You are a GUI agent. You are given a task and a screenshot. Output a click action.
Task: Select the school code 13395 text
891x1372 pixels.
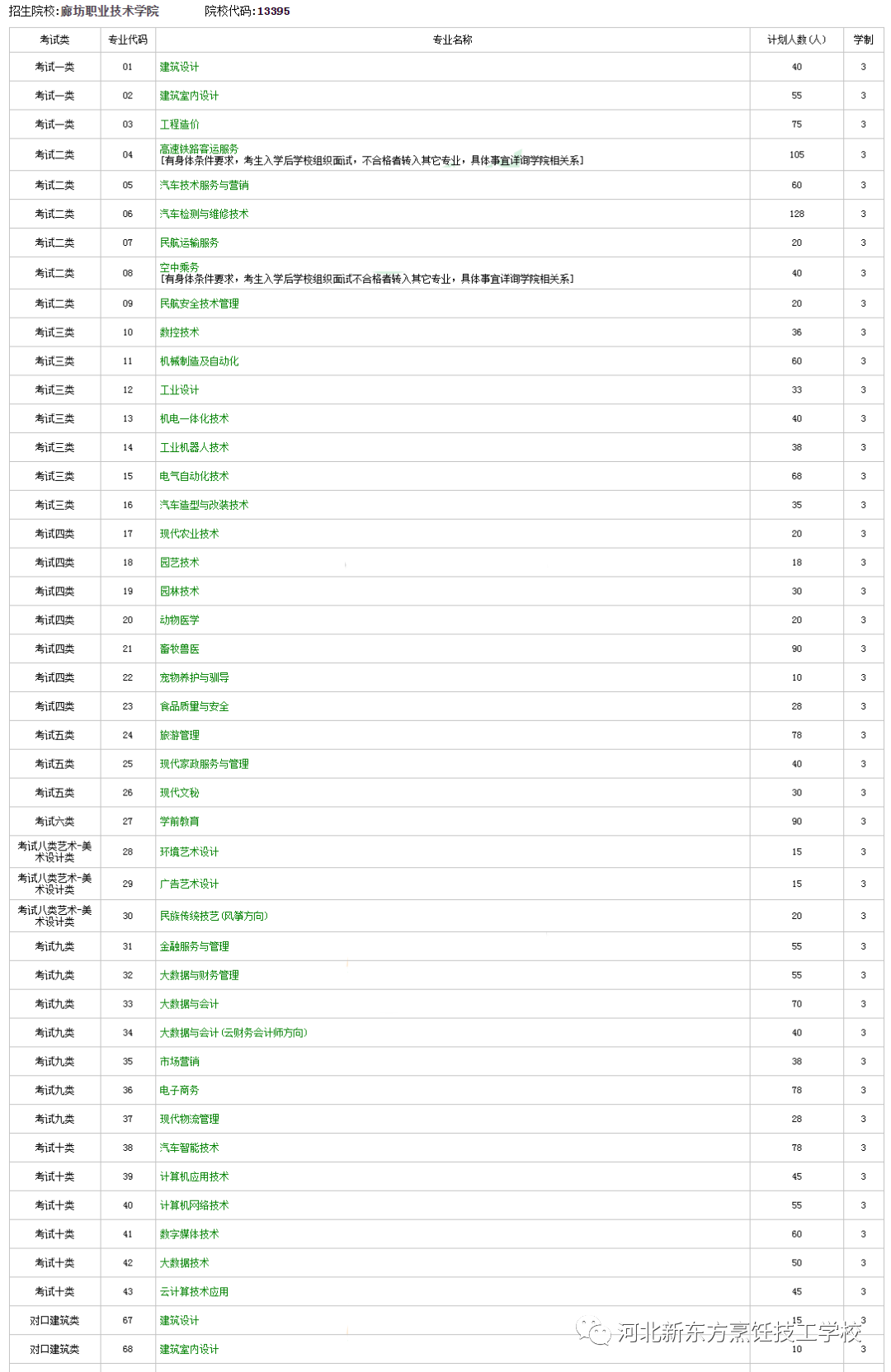(273, 12)
